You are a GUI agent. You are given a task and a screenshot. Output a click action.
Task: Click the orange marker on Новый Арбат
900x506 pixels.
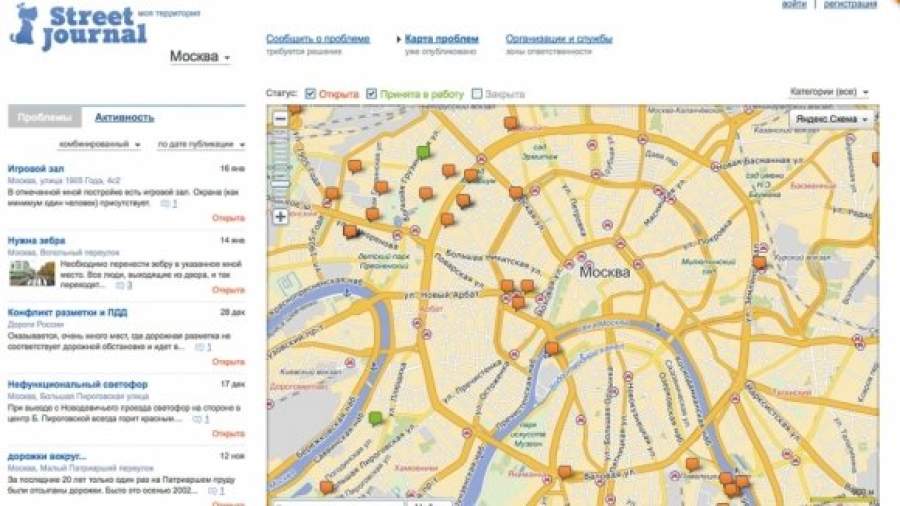point(507,286)
